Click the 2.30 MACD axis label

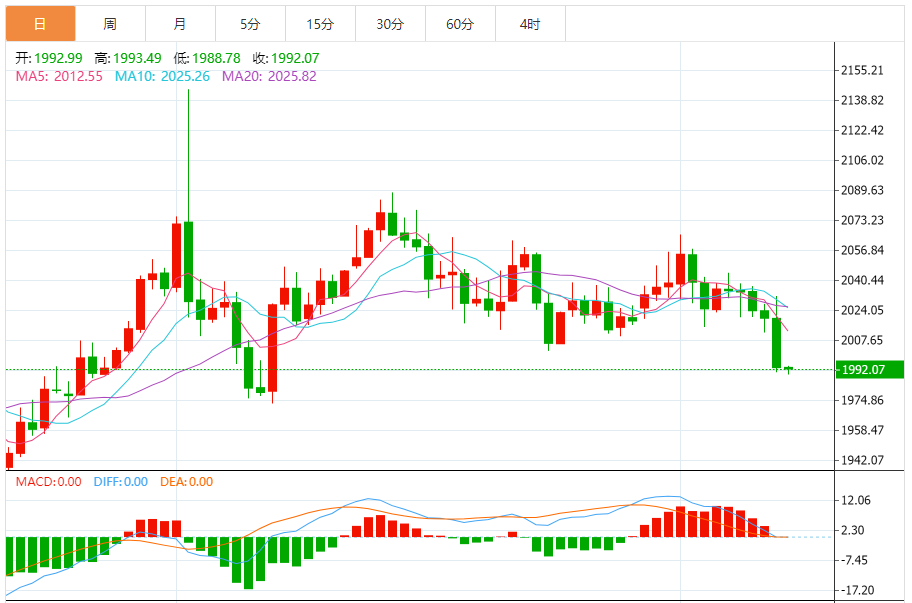pos(853,530)
